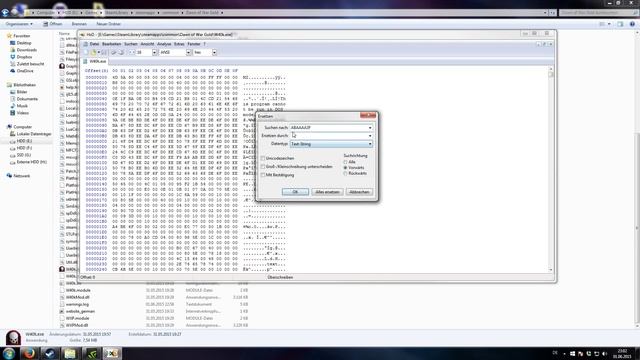Open the Datei menu in HxD
The image size is (640, 360).
coord(94,44)
